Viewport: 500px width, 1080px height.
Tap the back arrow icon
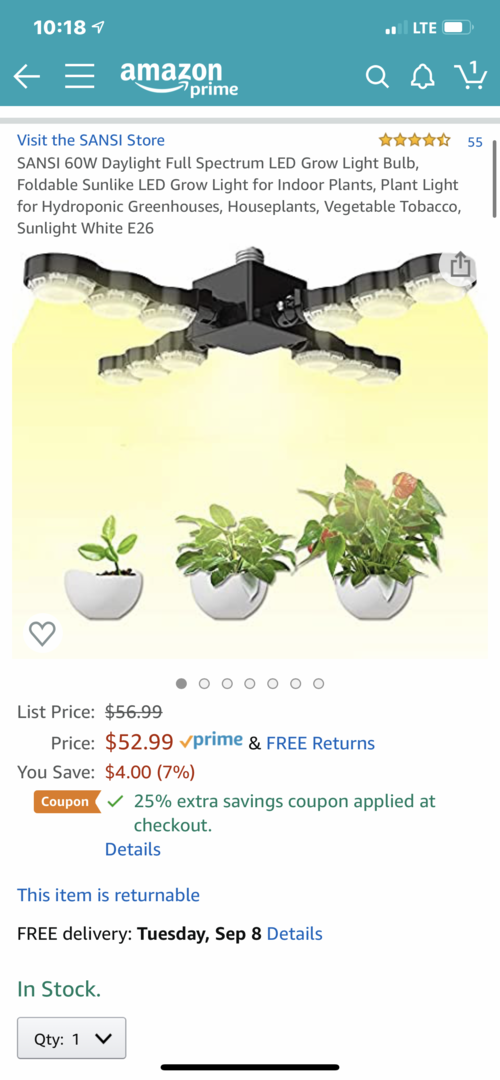click(x=26, y=76)
